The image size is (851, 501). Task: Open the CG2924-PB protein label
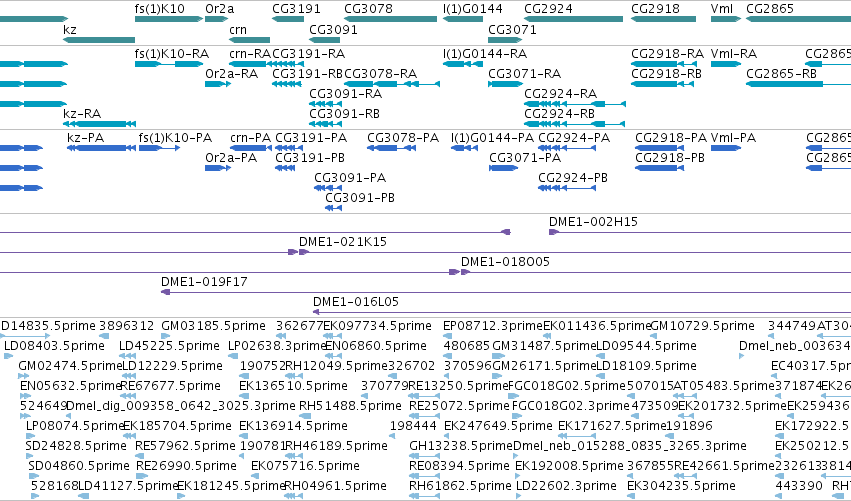[573, 178]
